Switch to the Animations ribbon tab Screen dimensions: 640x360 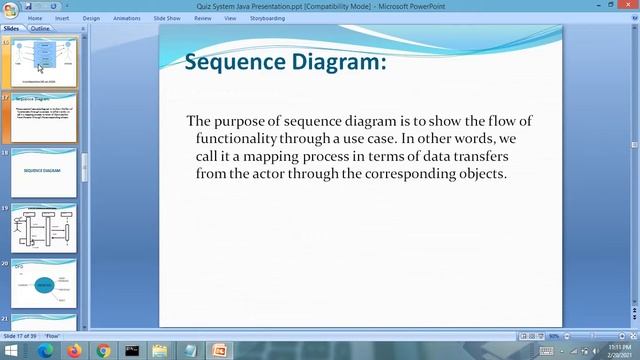click(127, 18)
